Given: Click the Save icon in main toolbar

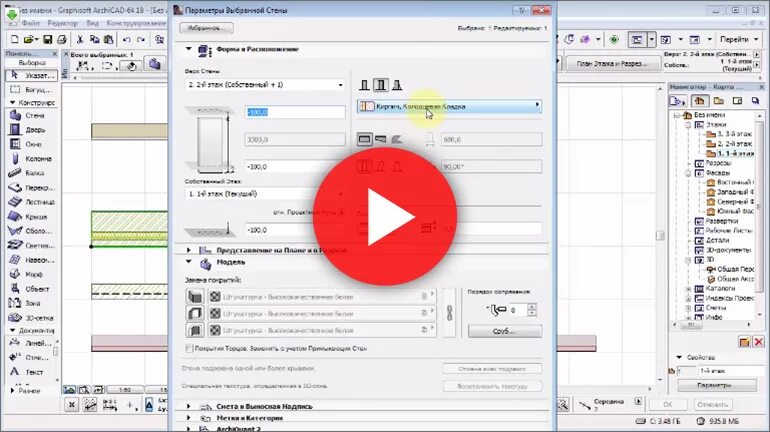Looking at the screenshot, I should [47, 39].
